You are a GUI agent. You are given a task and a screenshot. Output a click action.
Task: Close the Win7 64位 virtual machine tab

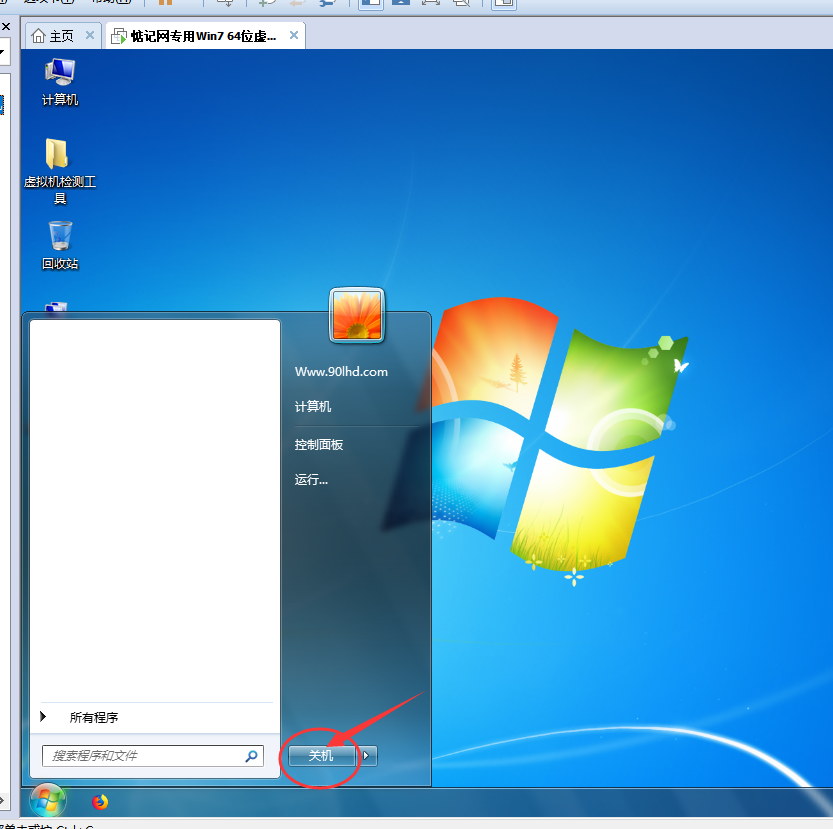point(294,35)
